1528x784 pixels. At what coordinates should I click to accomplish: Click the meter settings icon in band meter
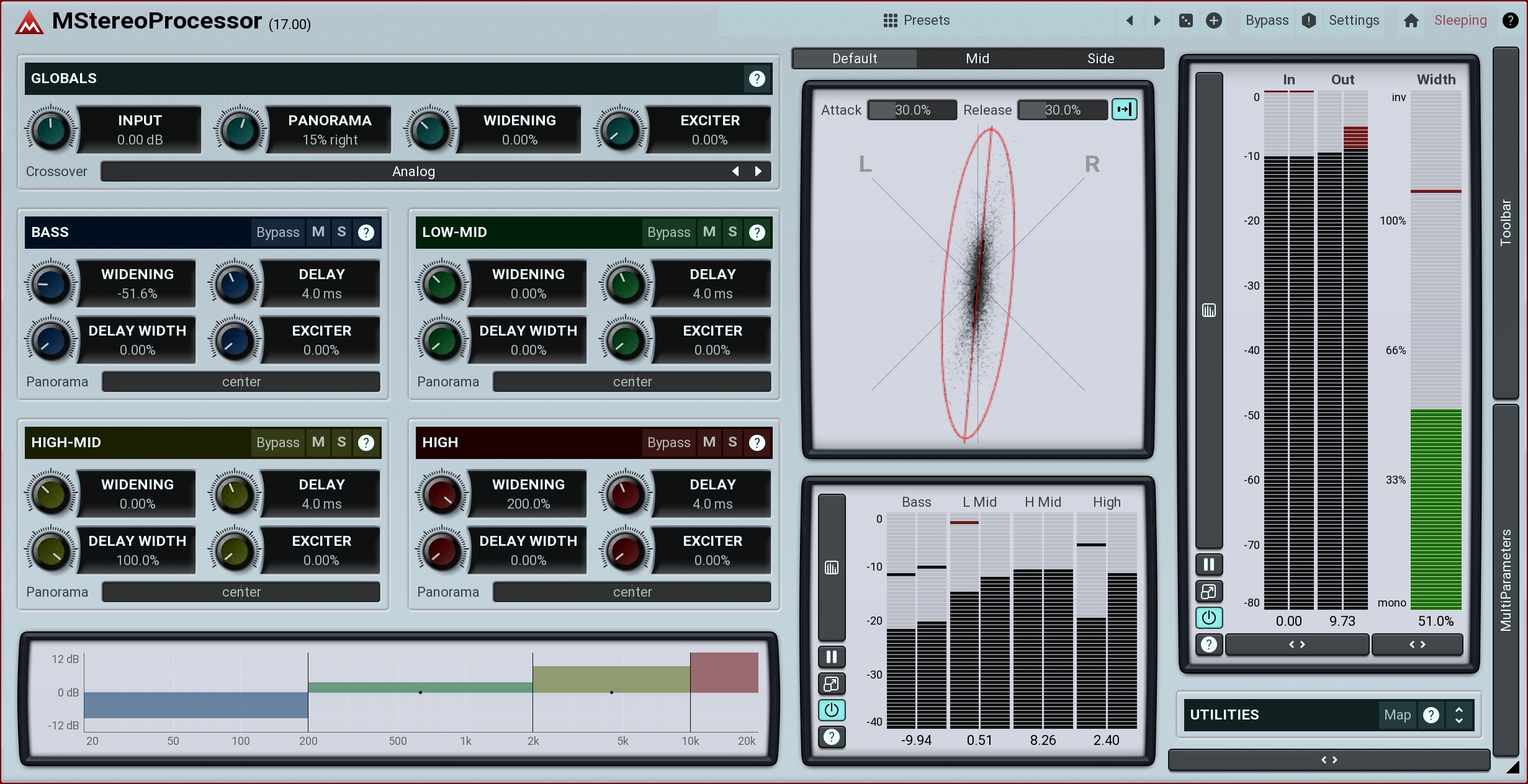pyautogui.click(x=831, y=567)
